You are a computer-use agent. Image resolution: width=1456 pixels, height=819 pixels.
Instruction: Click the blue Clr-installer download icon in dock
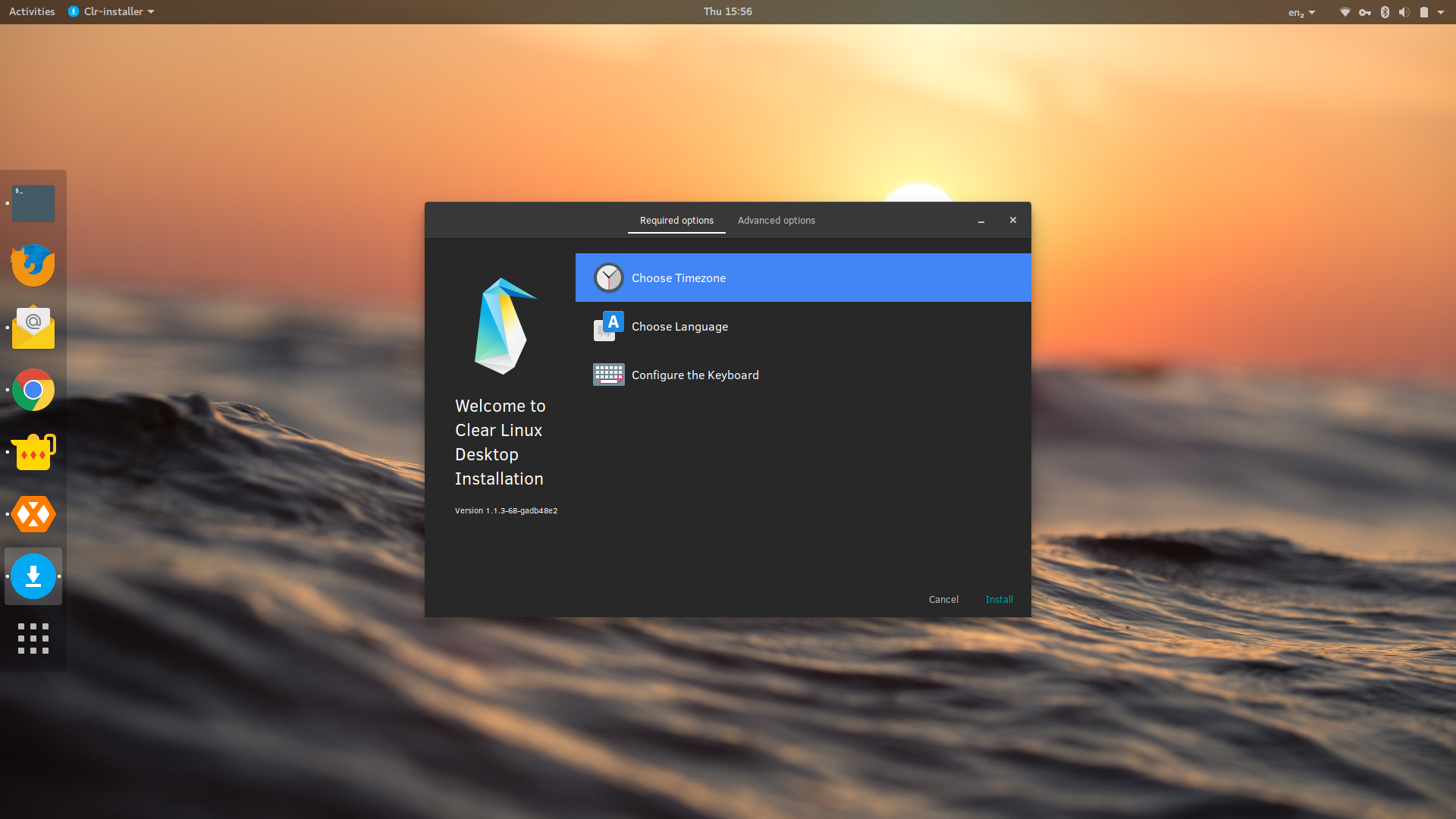pyautogui.click(x=33, y=576)
